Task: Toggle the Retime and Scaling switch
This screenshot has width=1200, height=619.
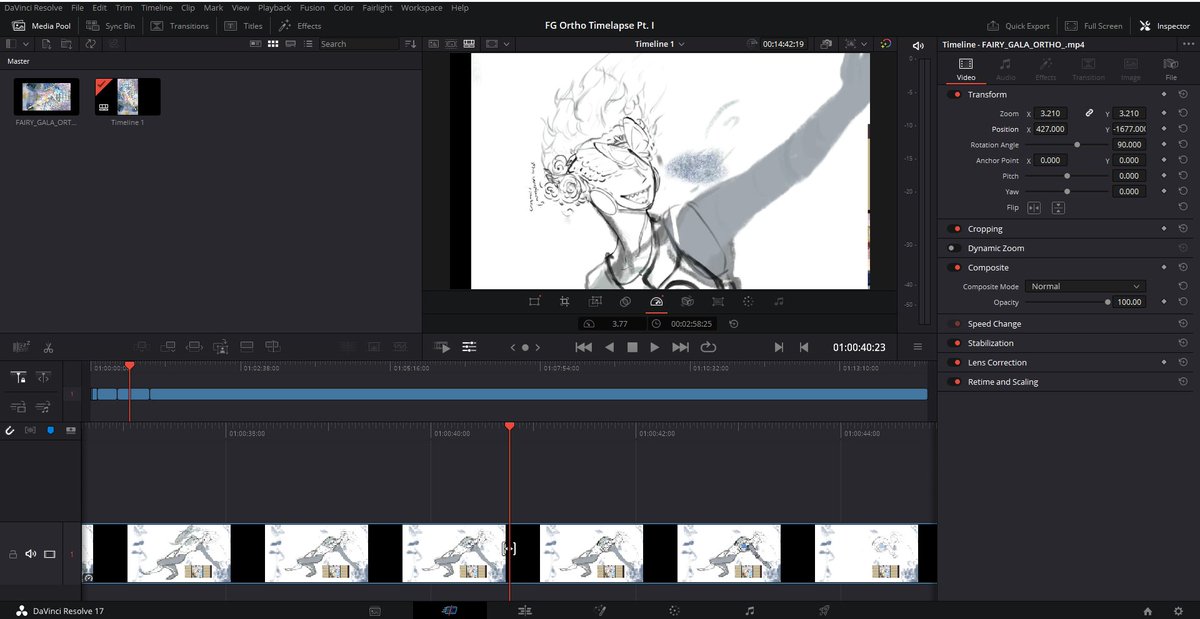Action: [954, 382]
